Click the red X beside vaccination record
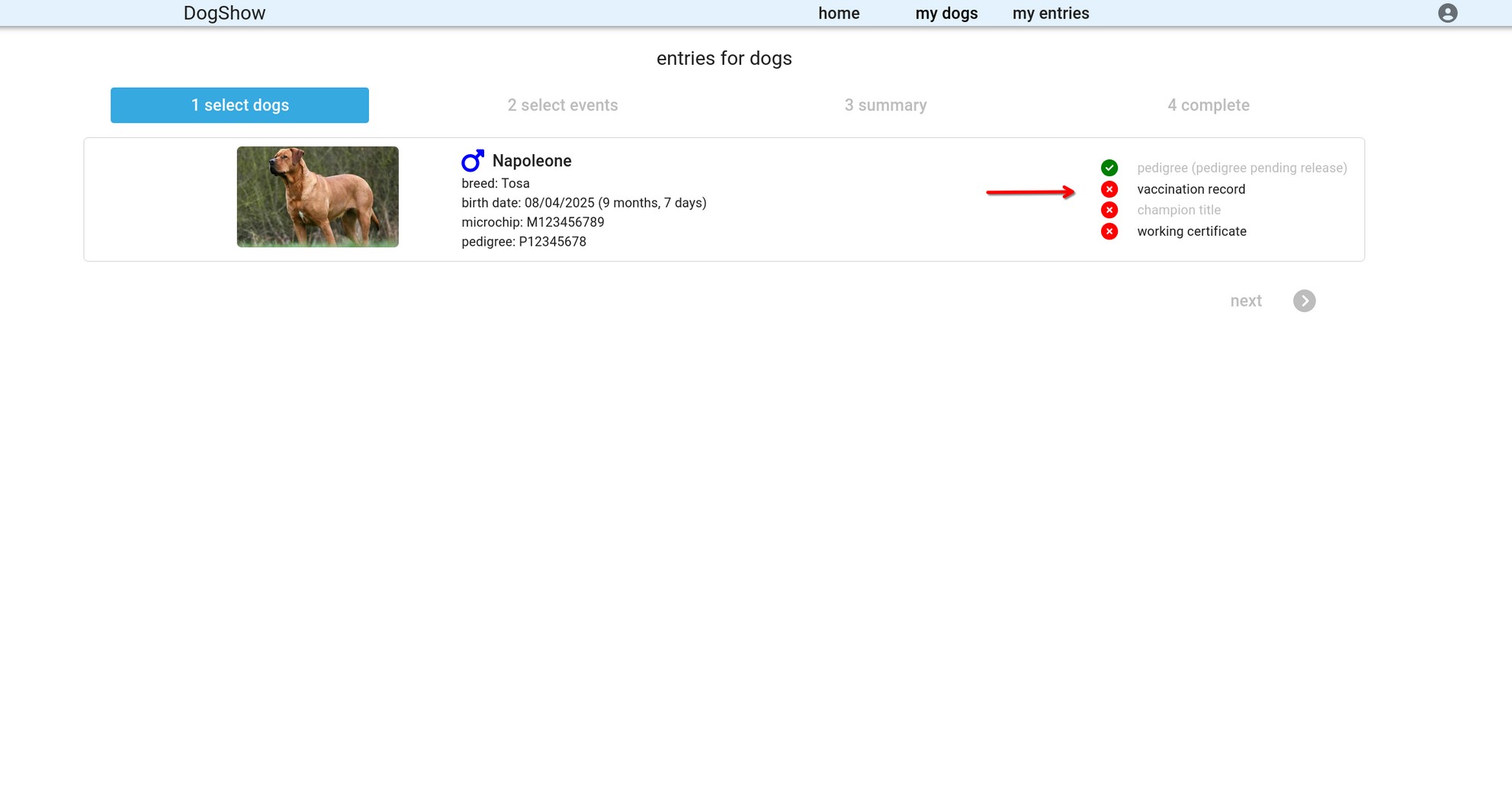Screen dimensions: 1512x801 (x=1109, y=189)
